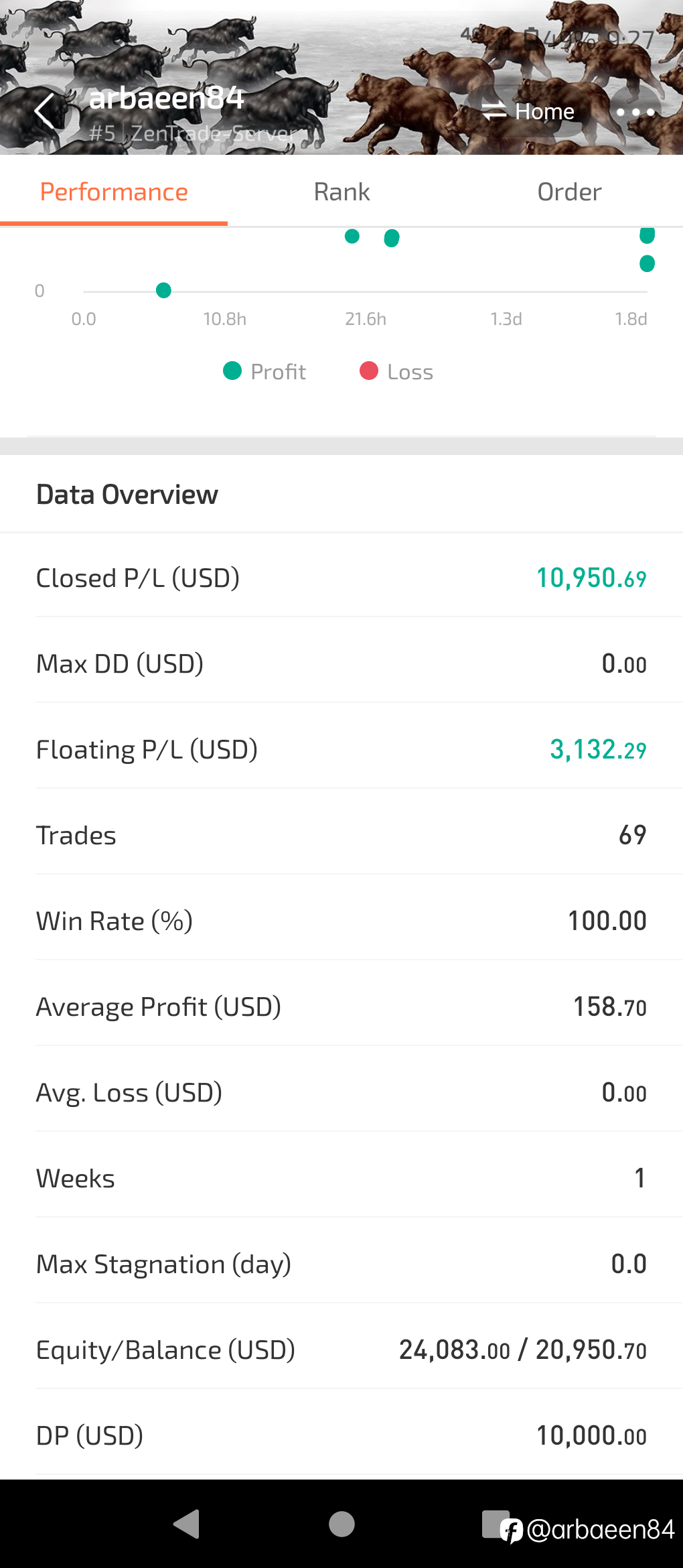Tap the arbaeen84 username title
Viewport: 683px width, 1568px height.
pyautogui.click(x=167, y=99)
